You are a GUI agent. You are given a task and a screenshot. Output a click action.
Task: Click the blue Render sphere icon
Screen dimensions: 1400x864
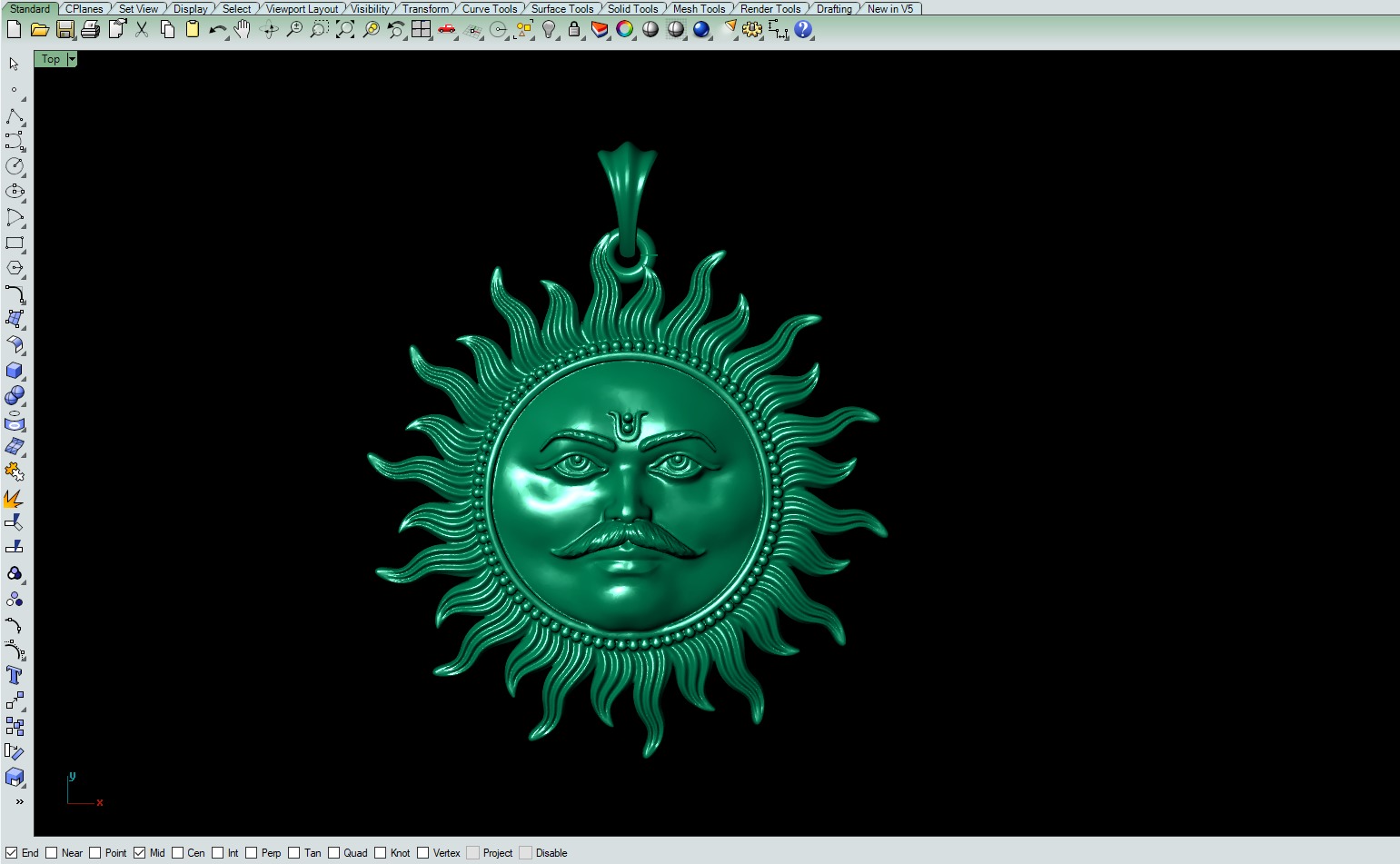(701, 29)
